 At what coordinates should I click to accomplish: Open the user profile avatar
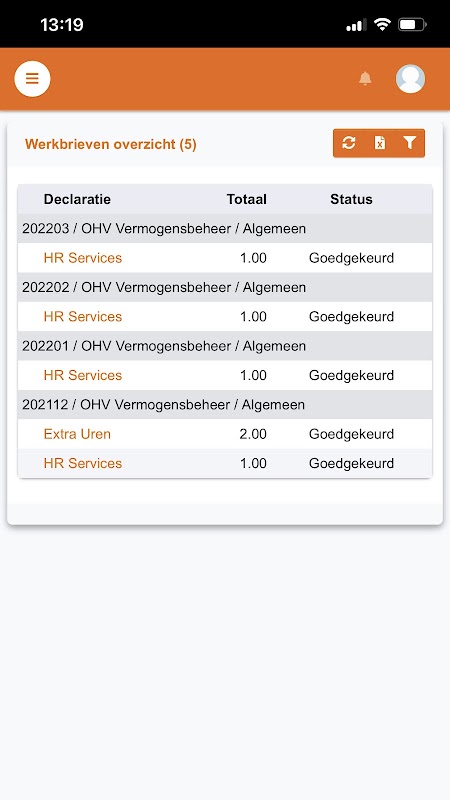(x=410, y=79)
